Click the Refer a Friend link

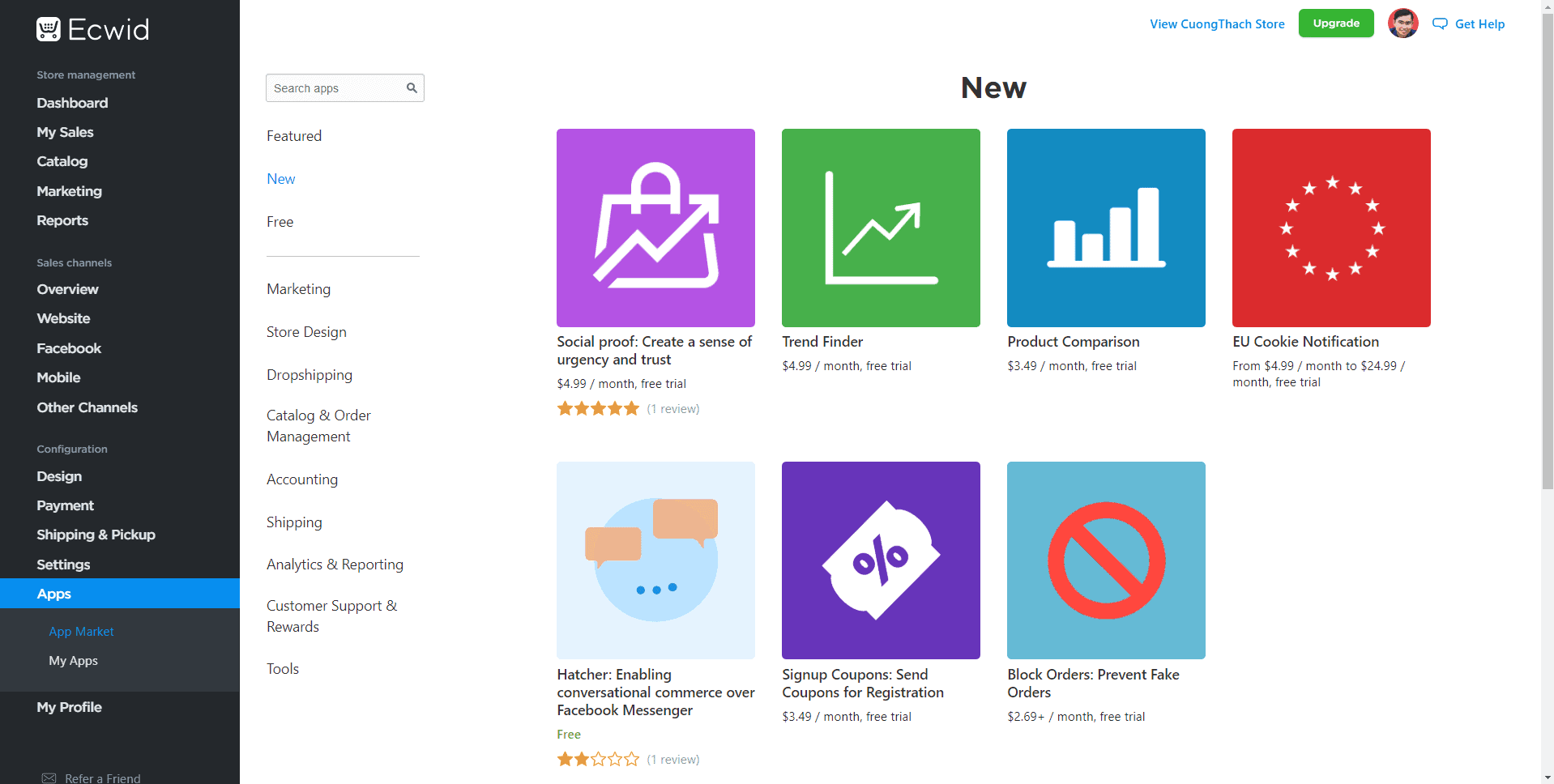103,778
